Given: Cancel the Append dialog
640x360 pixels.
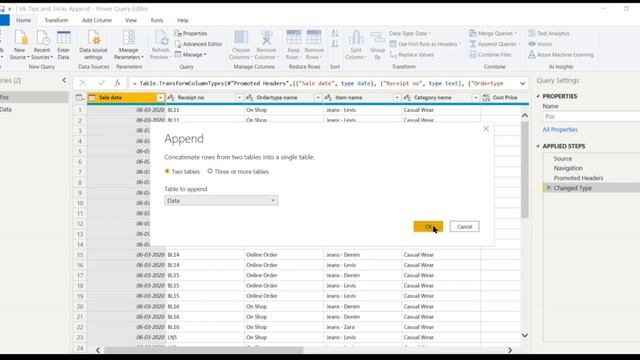Looking at the screenshot, I should pos(464,227).
